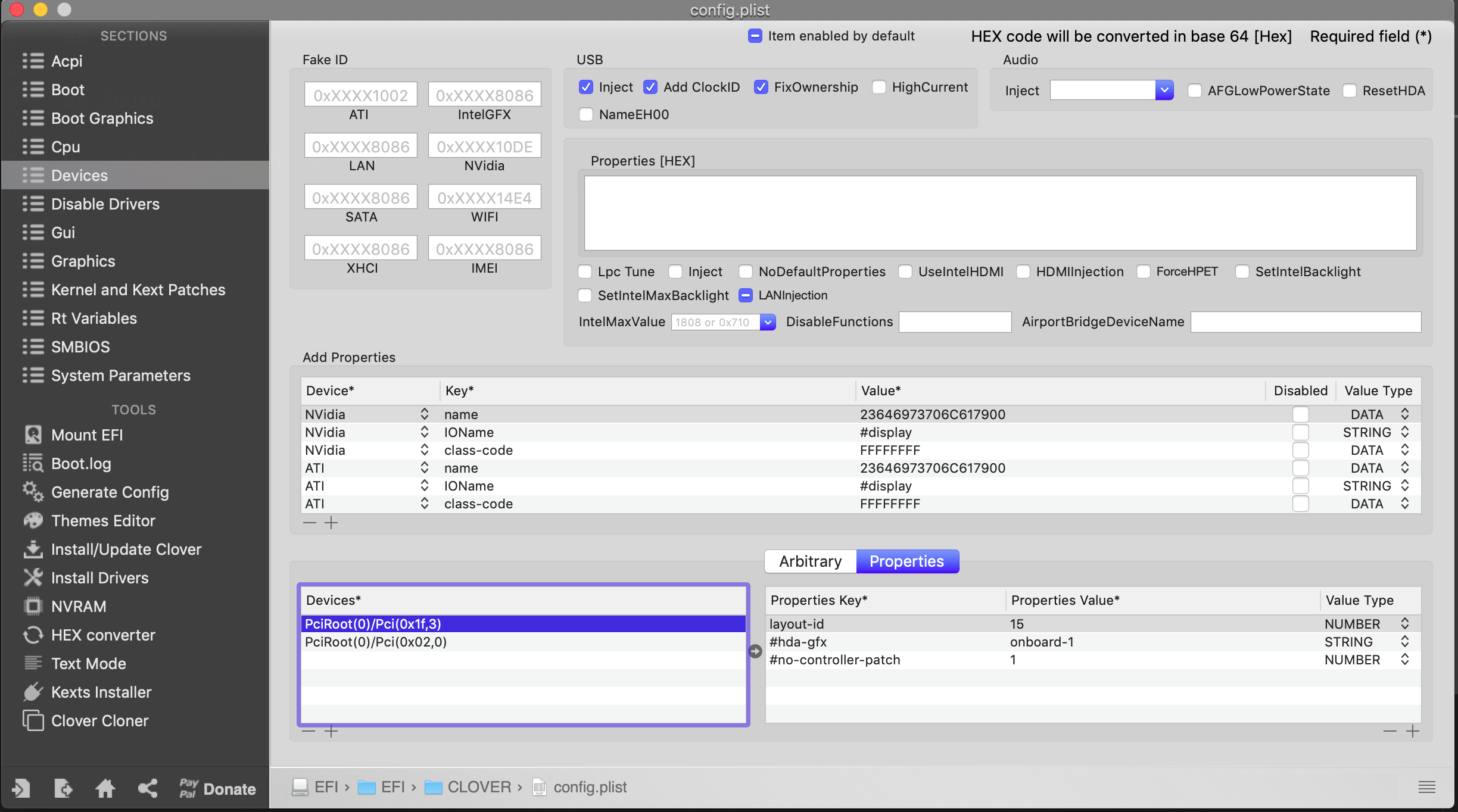Remove selected device from Devices list

pos(309,731)
